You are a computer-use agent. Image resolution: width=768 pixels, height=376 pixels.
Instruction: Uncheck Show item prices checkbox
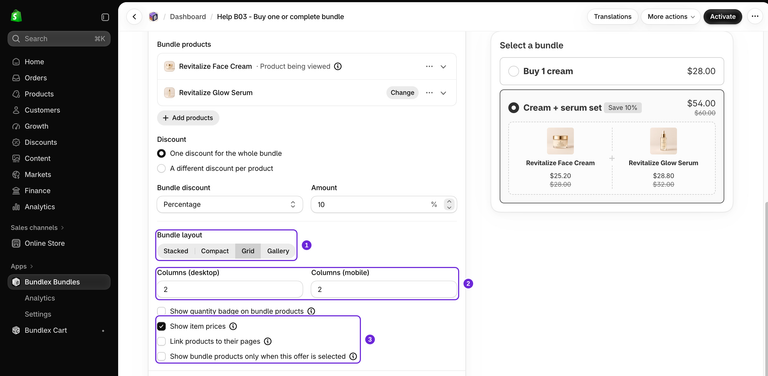point(161,326)
